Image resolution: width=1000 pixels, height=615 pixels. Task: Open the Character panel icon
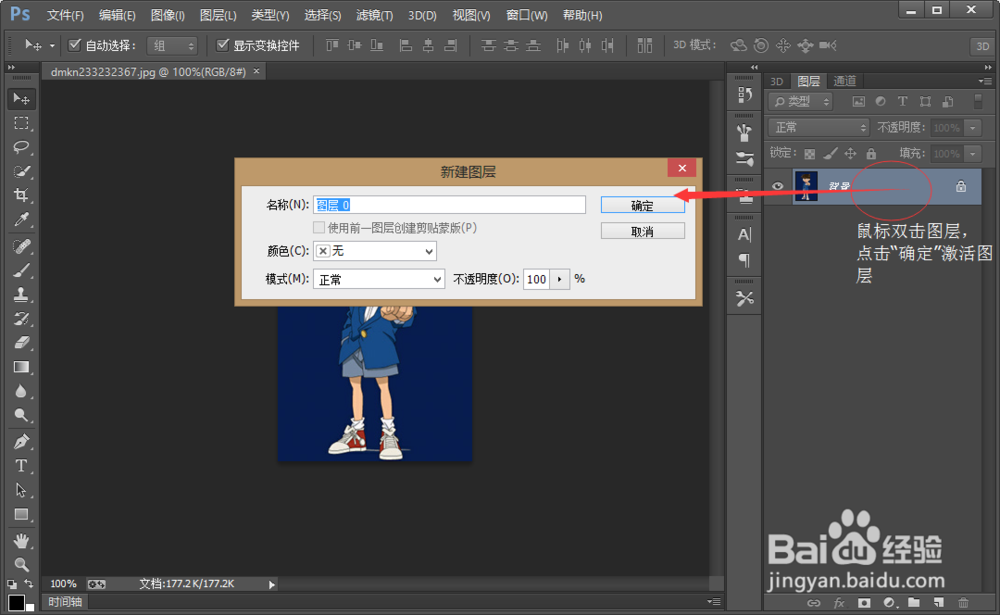click(x=744, y=235)
